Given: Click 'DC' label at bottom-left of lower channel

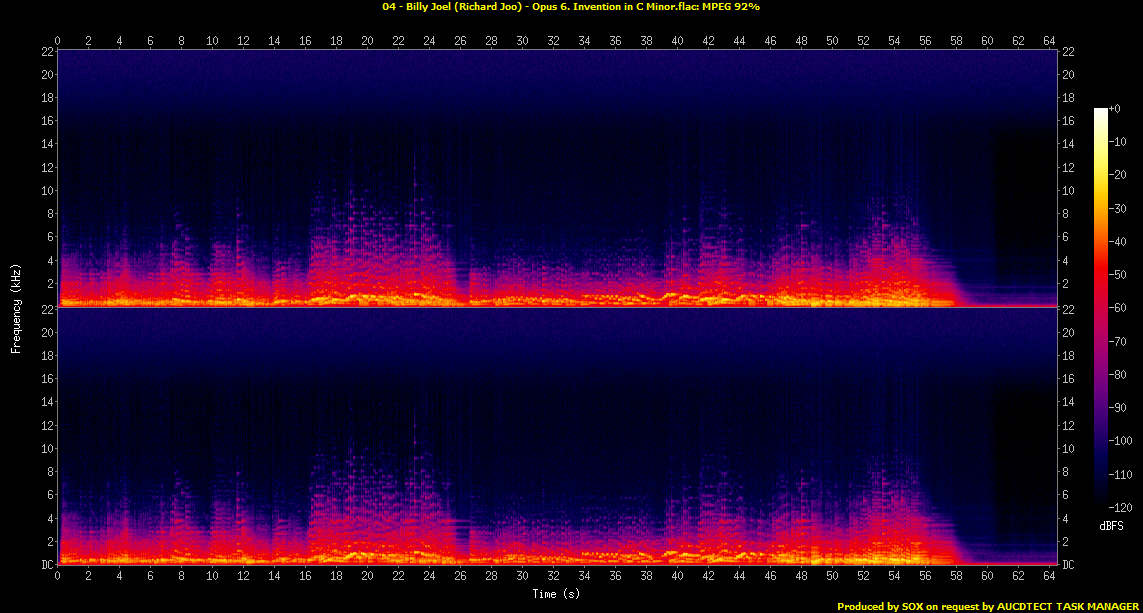Looking at the screenshot, I should [45, 564].
